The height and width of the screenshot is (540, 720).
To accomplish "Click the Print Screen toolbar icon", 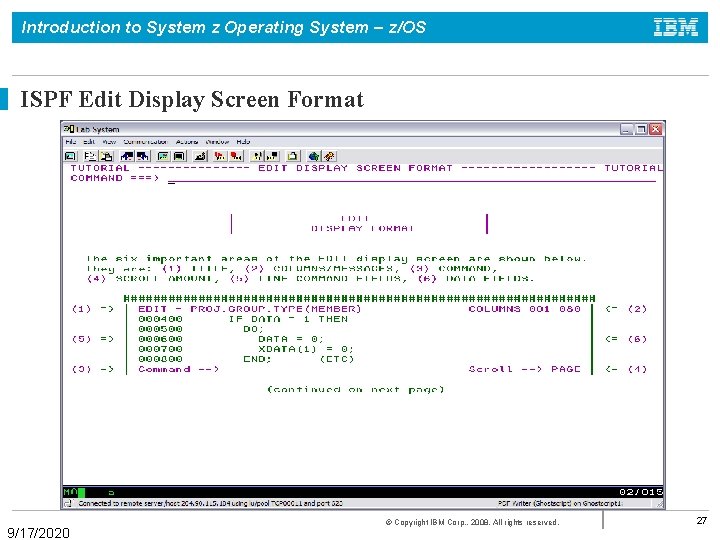I will [71, 156].
